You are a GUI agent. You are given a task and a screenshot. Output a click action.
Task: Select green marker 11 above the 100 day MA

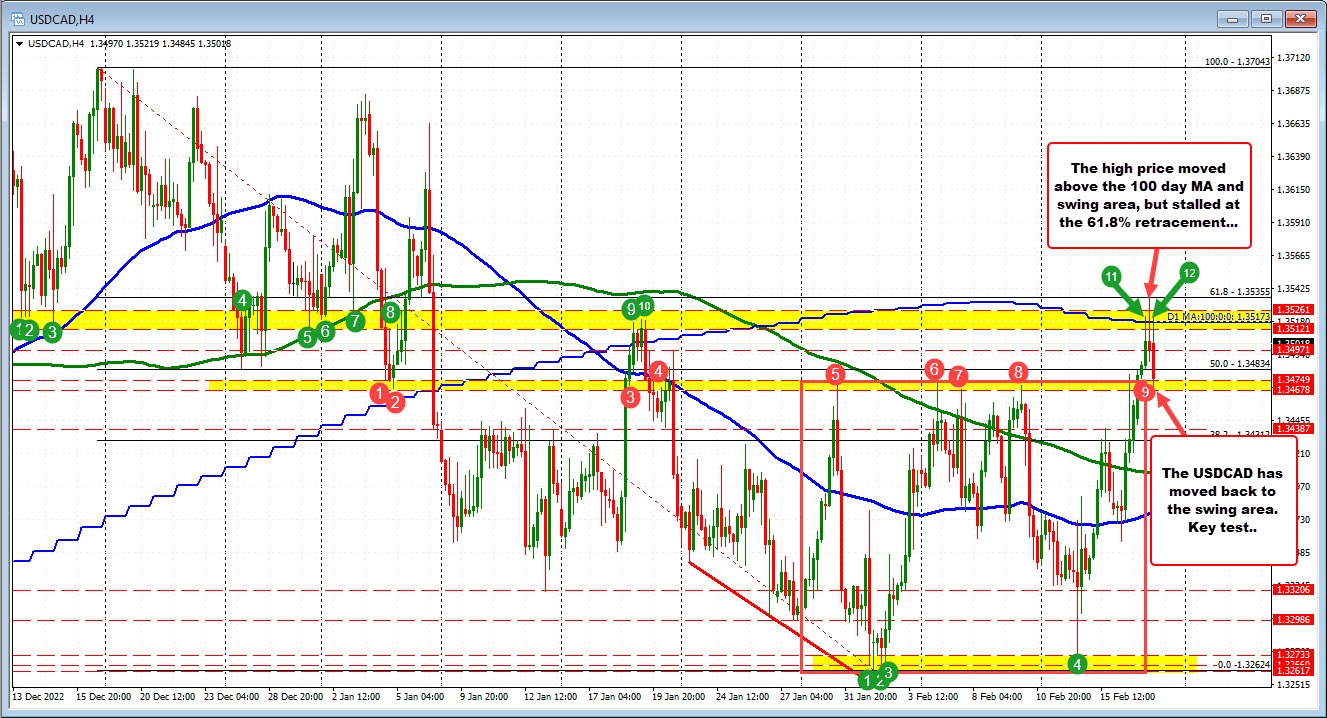click(x=1111, y=275)
